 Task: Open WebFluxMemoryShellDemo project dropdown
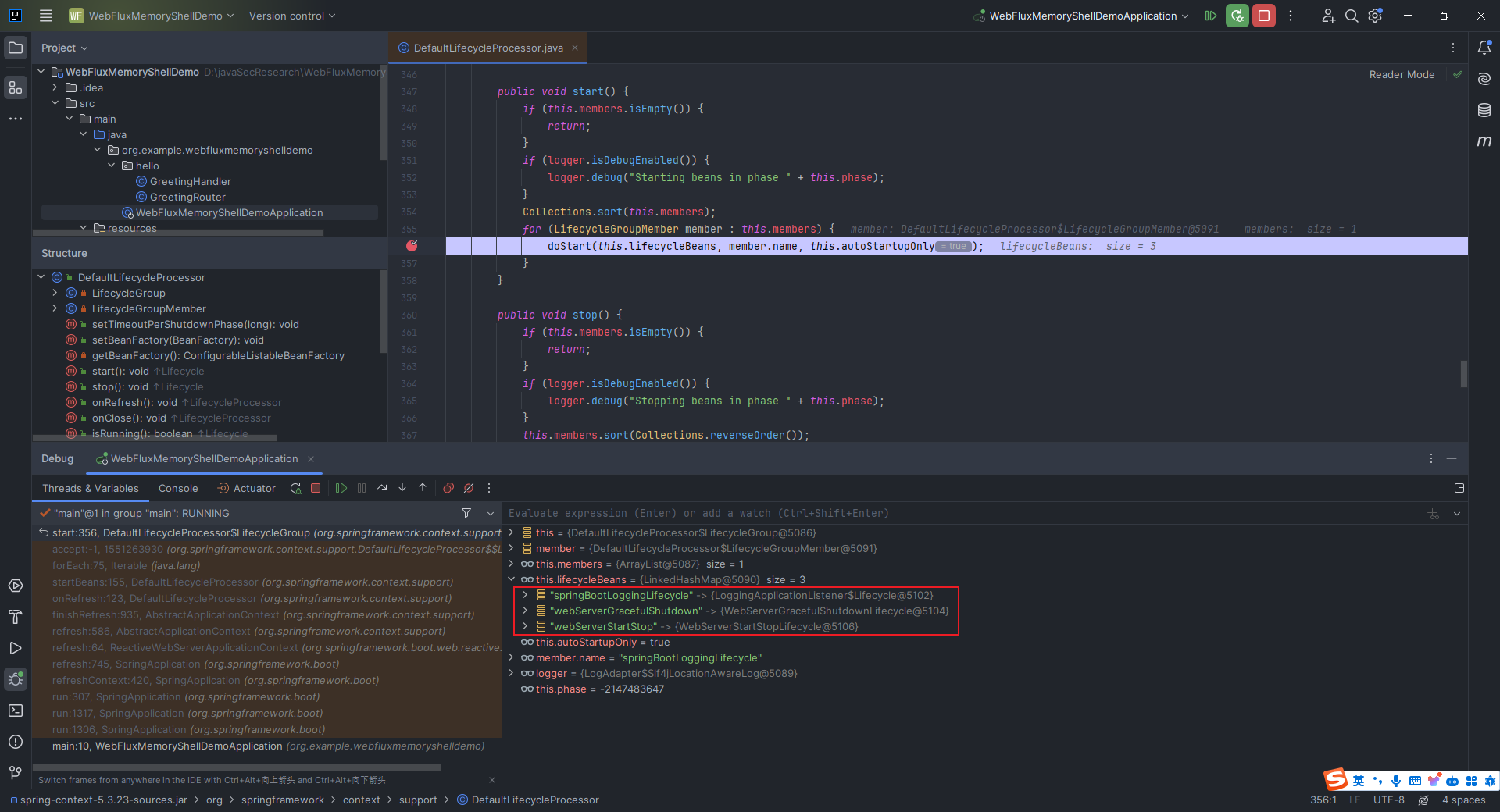(x=152, y=16)
